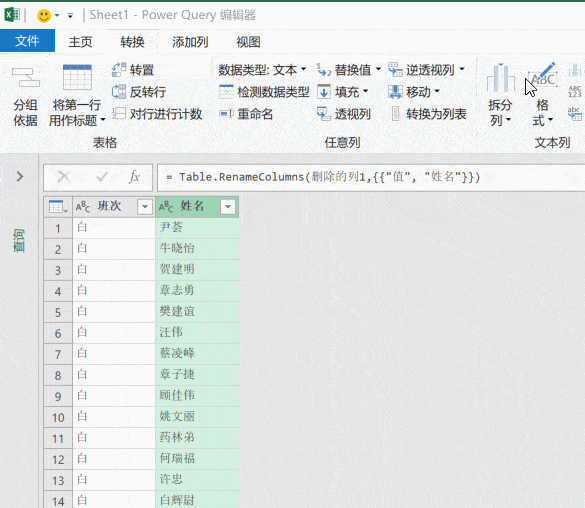This screenshot has width=585, height=508.
Task: Open the File (文件) menu
Action: (x=27, y=41)
